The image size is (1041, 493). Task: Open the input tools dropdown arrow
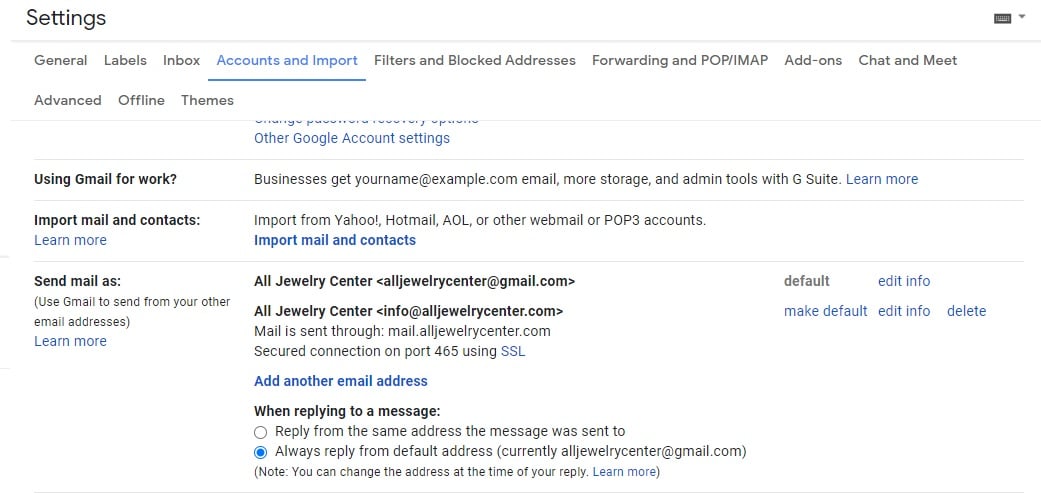[x=1022, y=18]
